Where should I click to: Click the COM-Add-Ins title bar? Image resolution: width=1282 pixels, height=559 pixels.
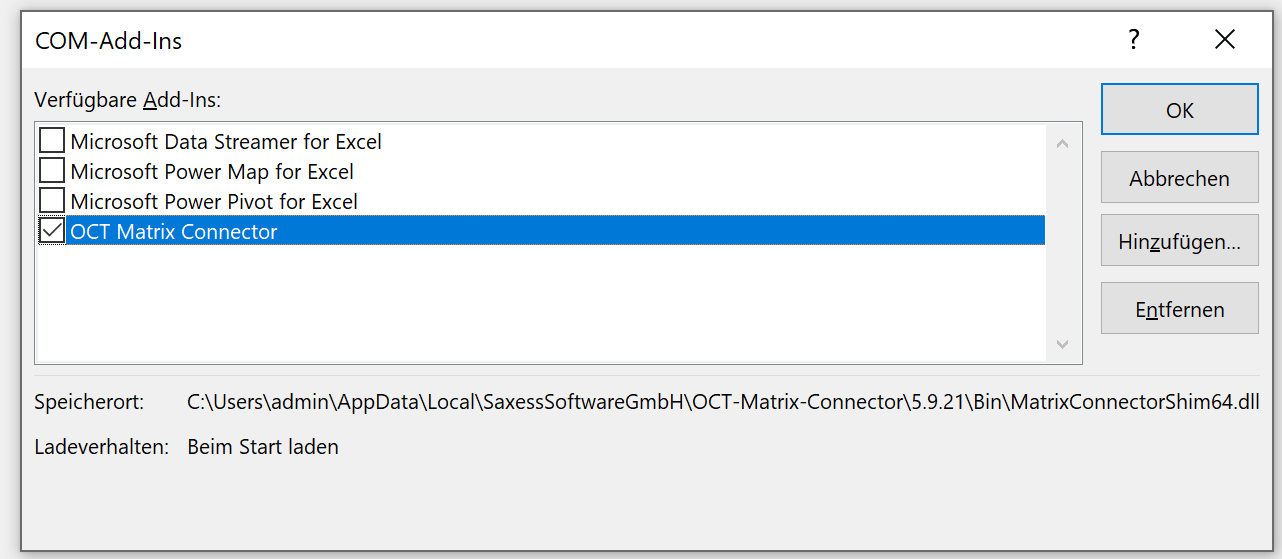click(x=500, y=40)
